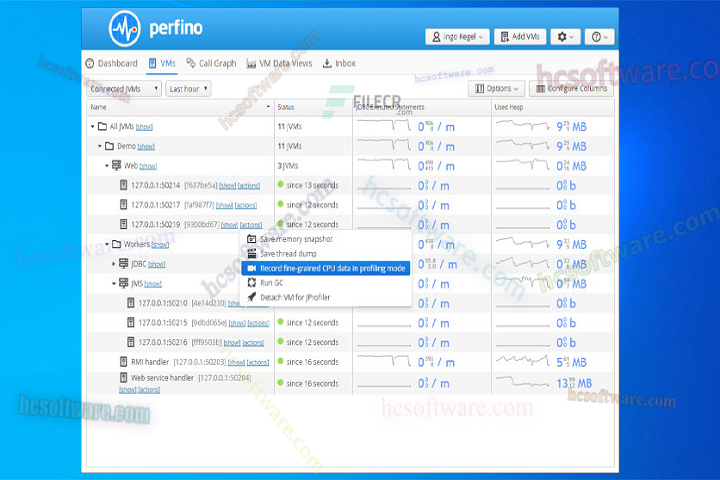Click the Detach VM rocket icon
The image size is (720, 480).
[251, 297]
